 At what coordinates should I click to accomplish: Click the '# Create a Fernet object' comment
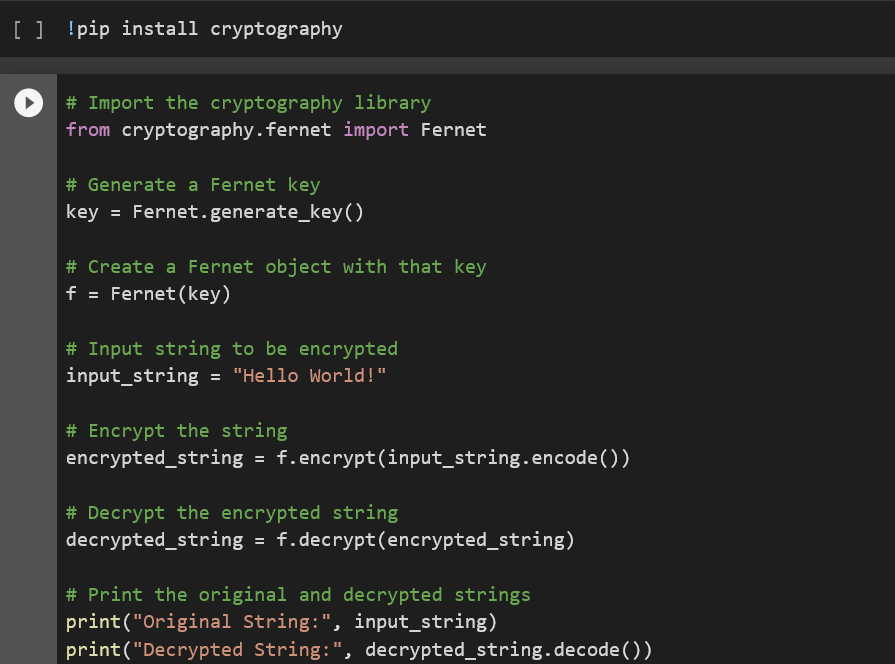click(276, 267)
